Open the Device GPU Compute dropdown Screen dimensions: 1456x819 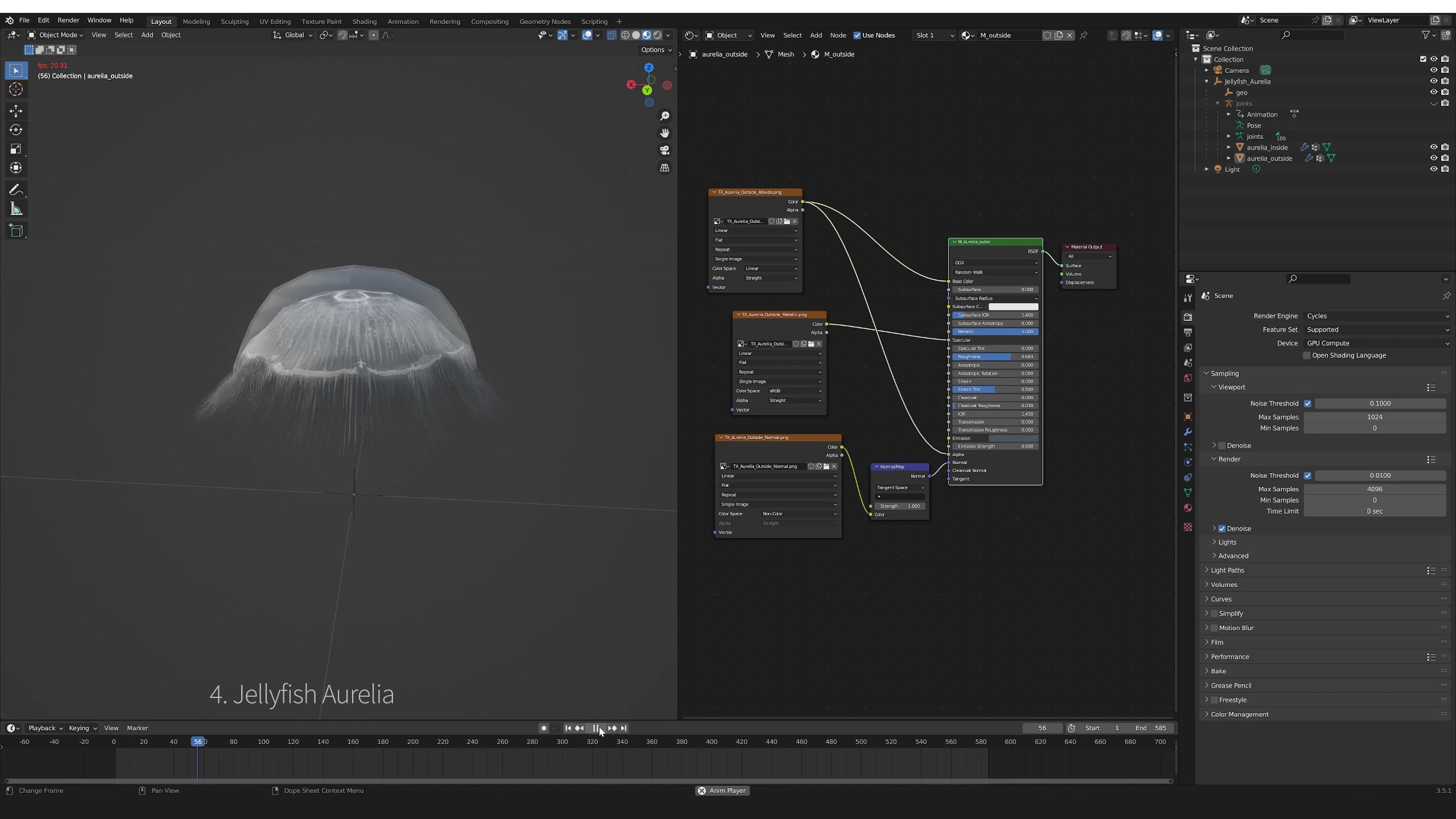click(x=1377, y=344)
